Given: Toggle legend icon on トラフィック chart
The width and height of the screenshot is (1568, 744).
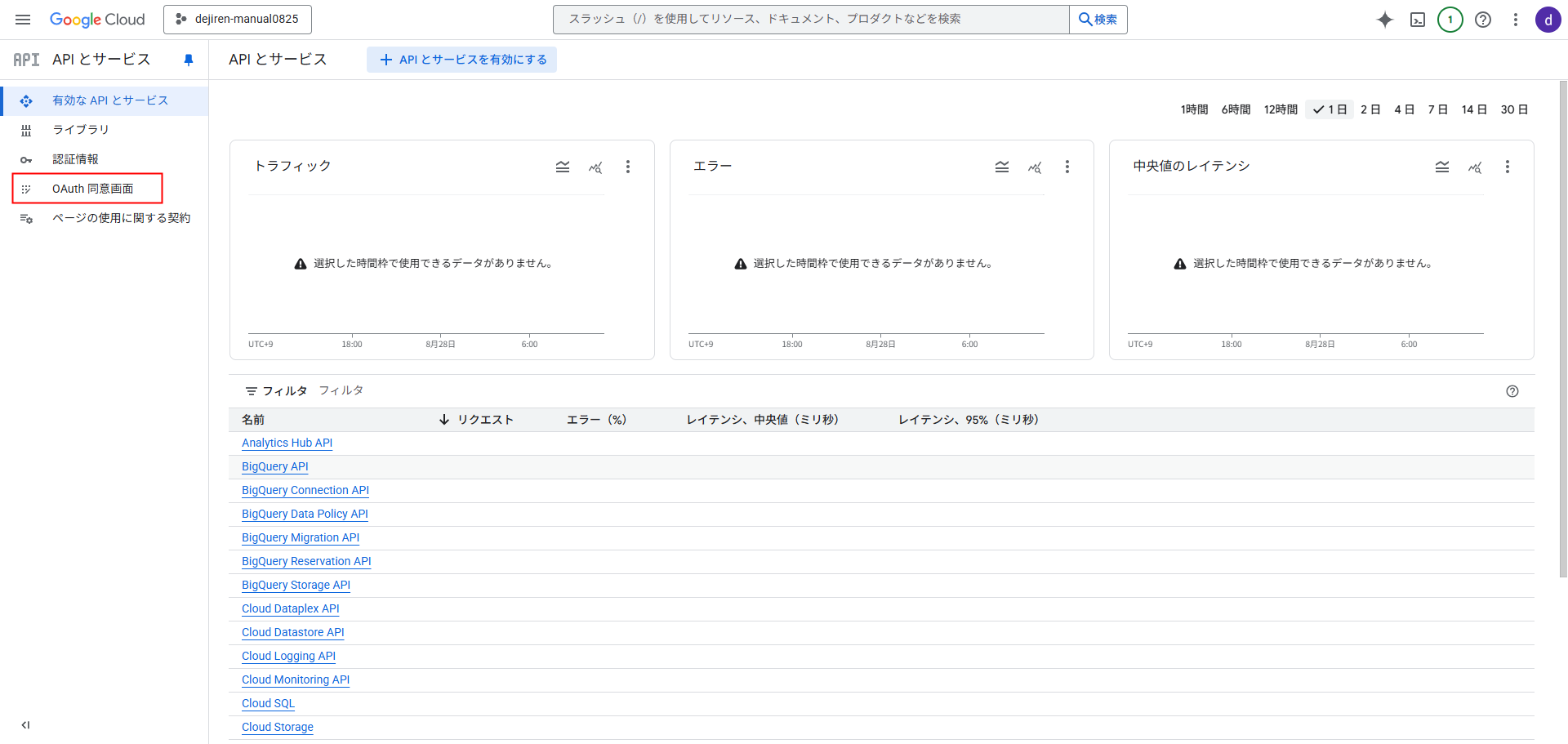Looking at the screenshot, I should click(x=563, y=167).
